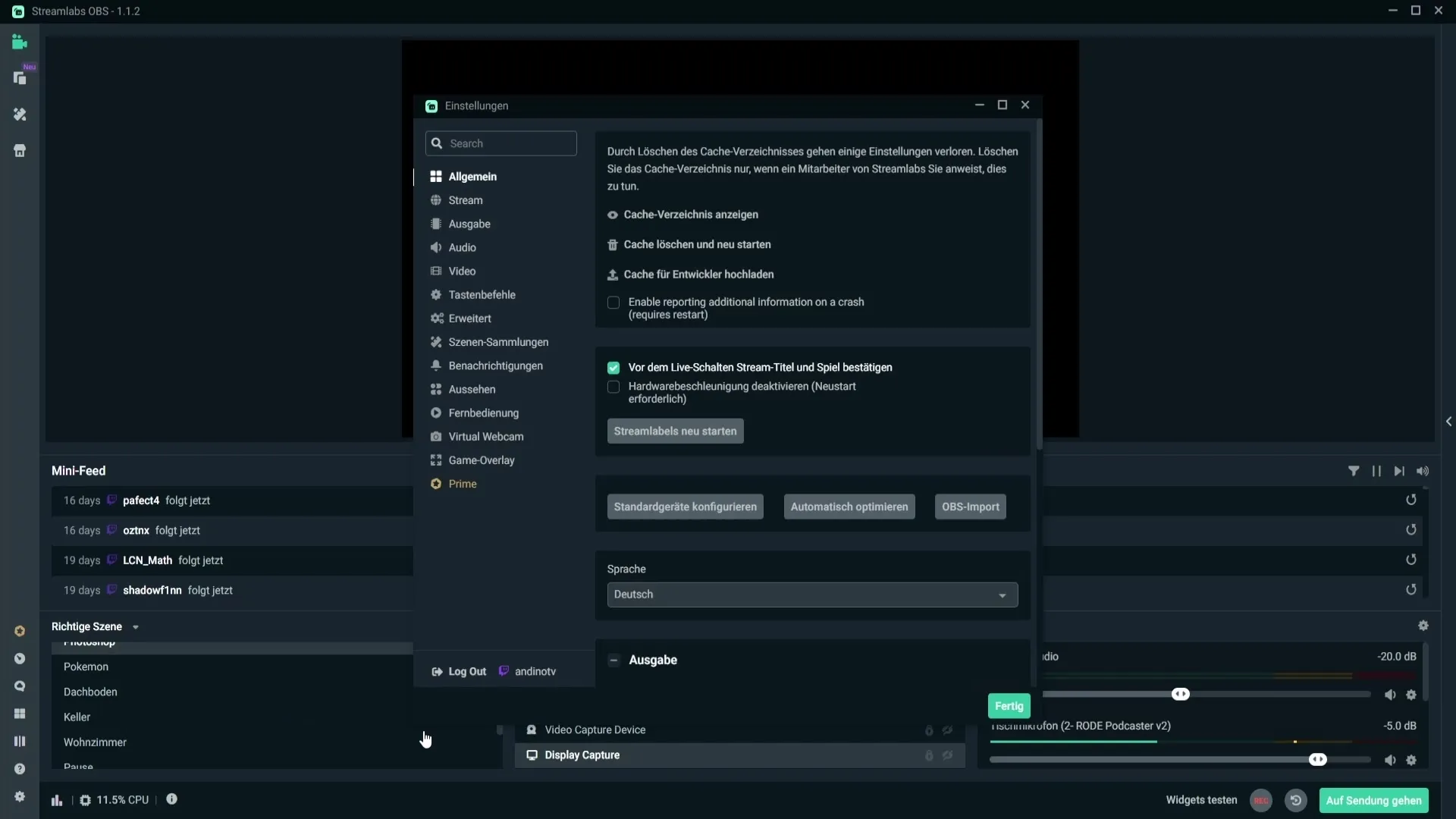Expand the right side panel arrow
The image size is (1456, 819).
point(1448,421)
